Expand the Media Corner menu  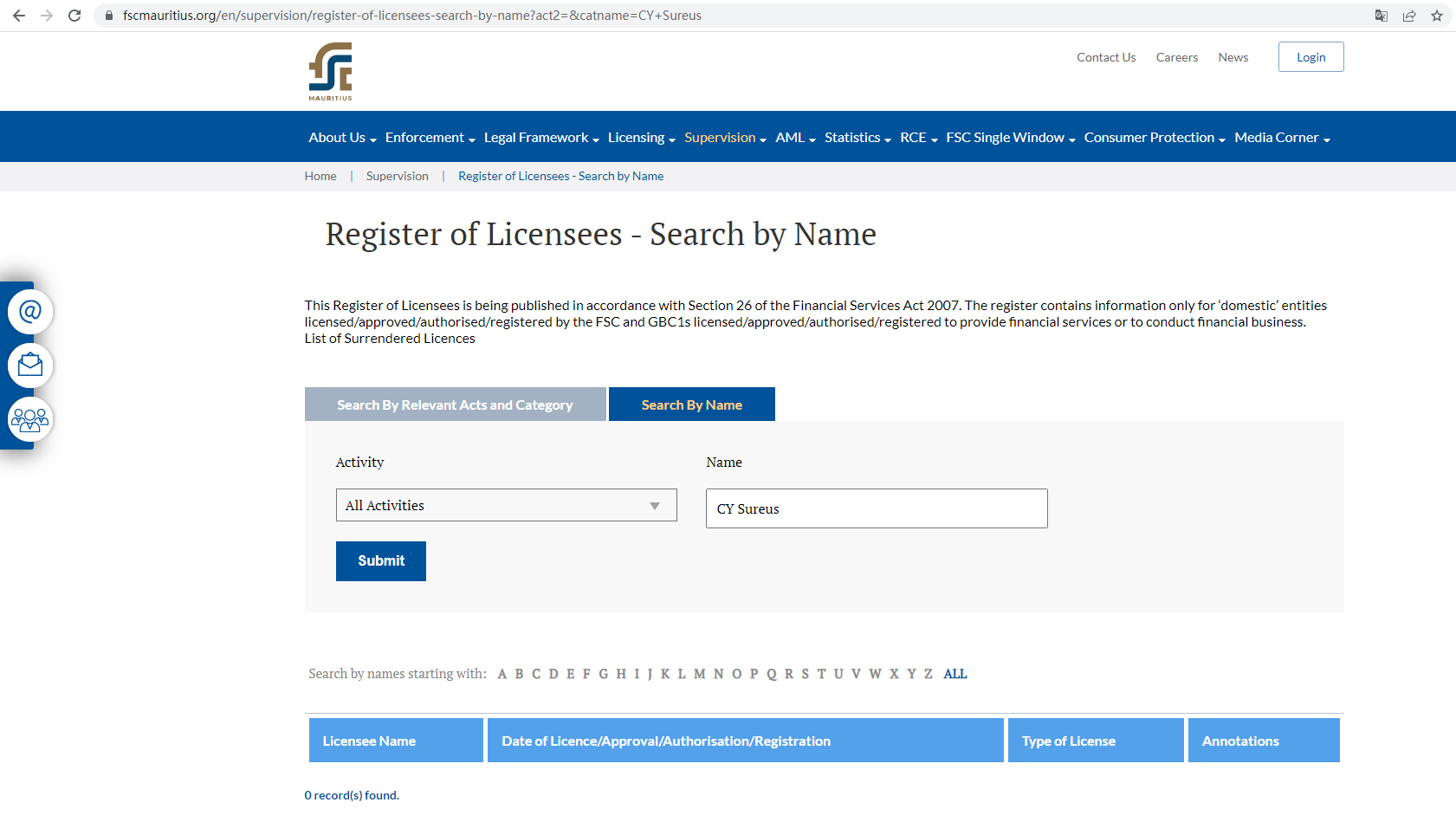click(x=1283, y=138)
